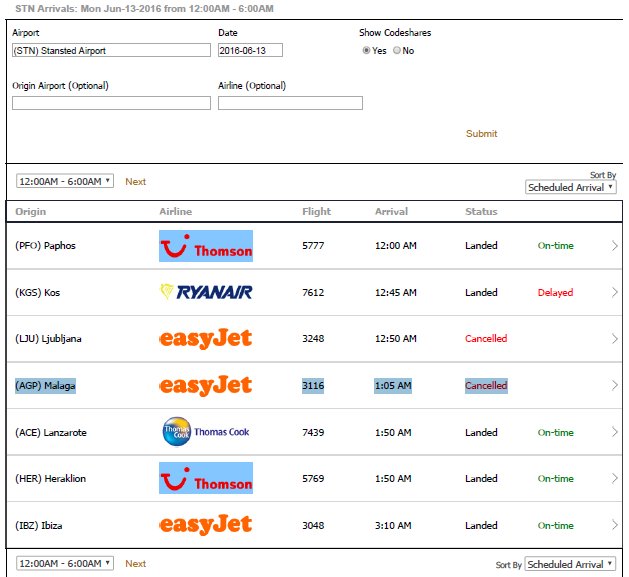Click the Thomson logo in the Heraklion row
This screenshot has height=577, width=629.
tap(206, 478)
